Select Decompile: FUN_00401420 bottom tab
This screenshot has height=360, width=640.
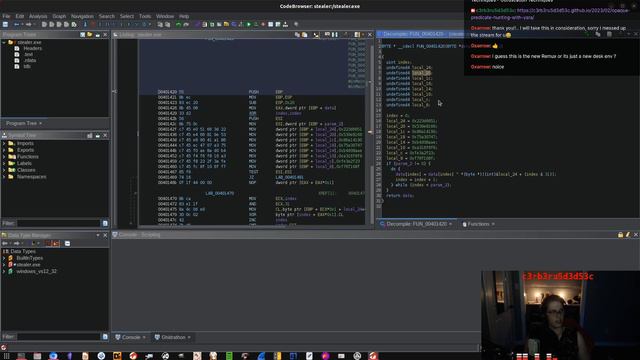pyautogui.click(x=416, y=224)
